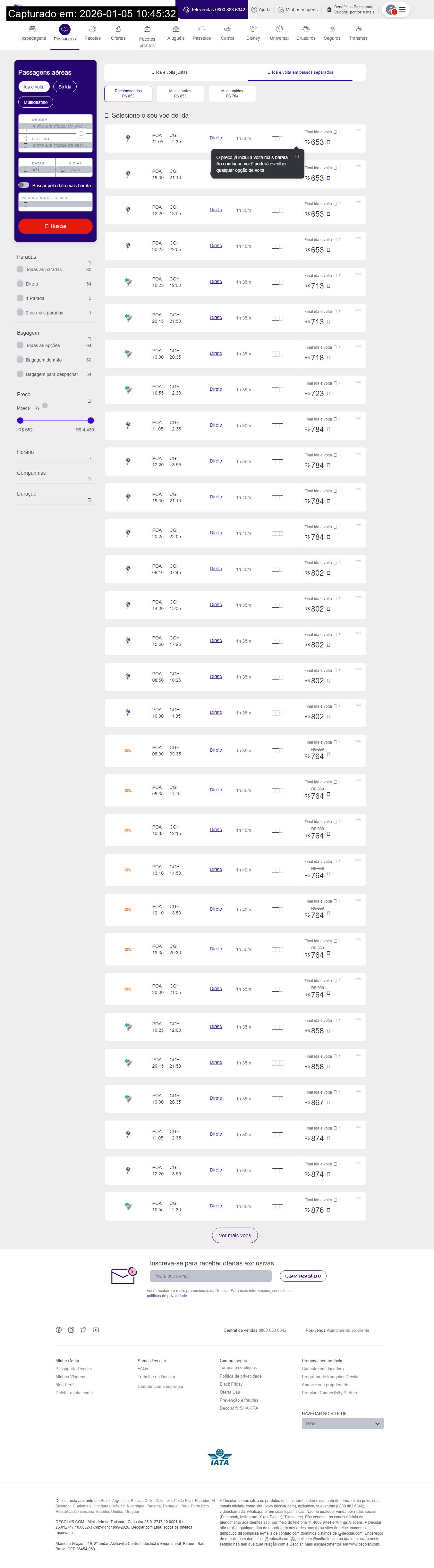This screenshot has height=1568, width=434.
Task: Click the YouTube icon in footer
Action: [x=96, y=1330]
